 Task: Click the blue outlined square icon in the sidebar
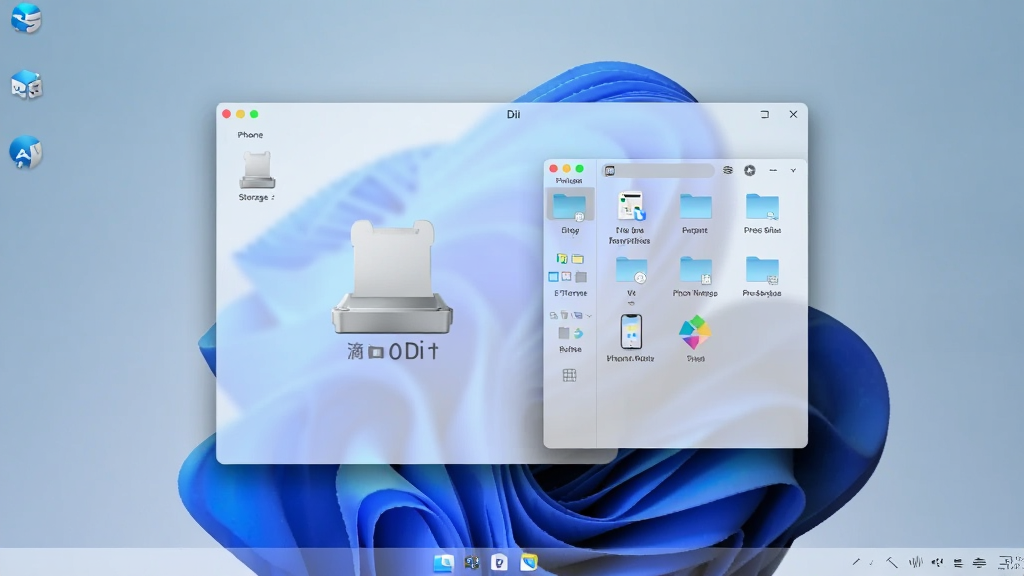point(553,277)
